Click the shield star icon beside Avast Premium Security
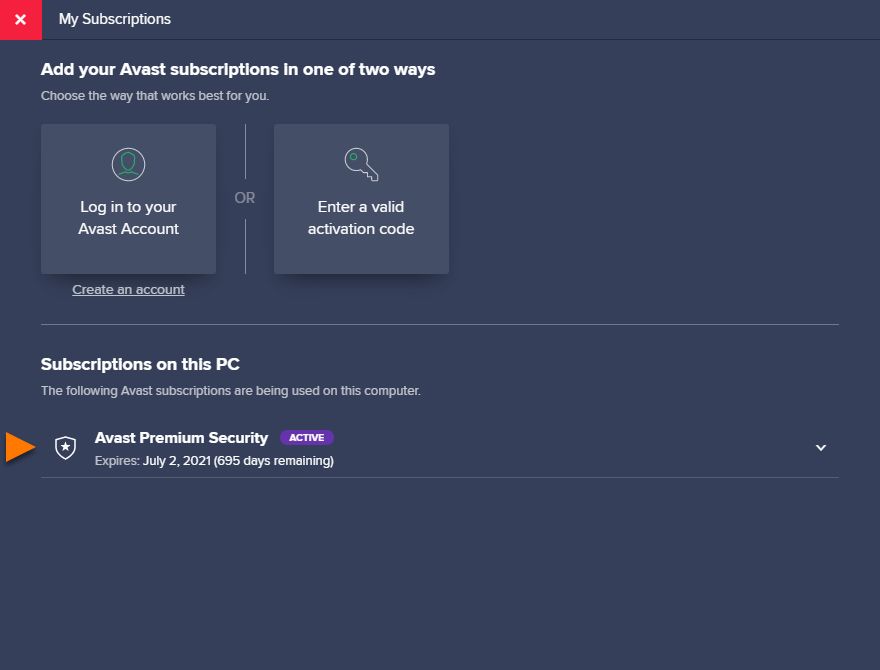The image size is (880, 670). (x=65, y=447)
